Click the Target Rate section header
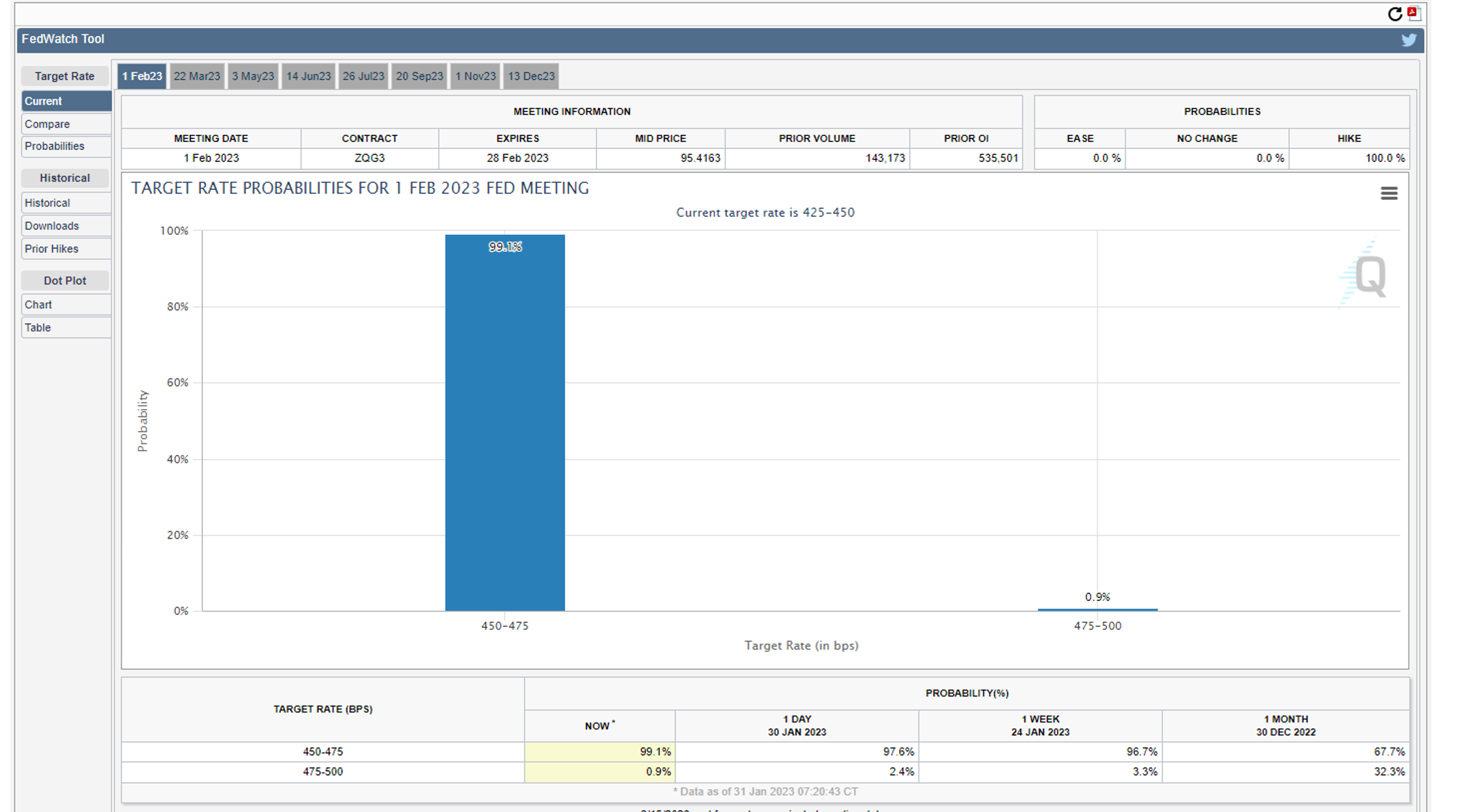The image size is (1481, 812). tap(64, 76)
